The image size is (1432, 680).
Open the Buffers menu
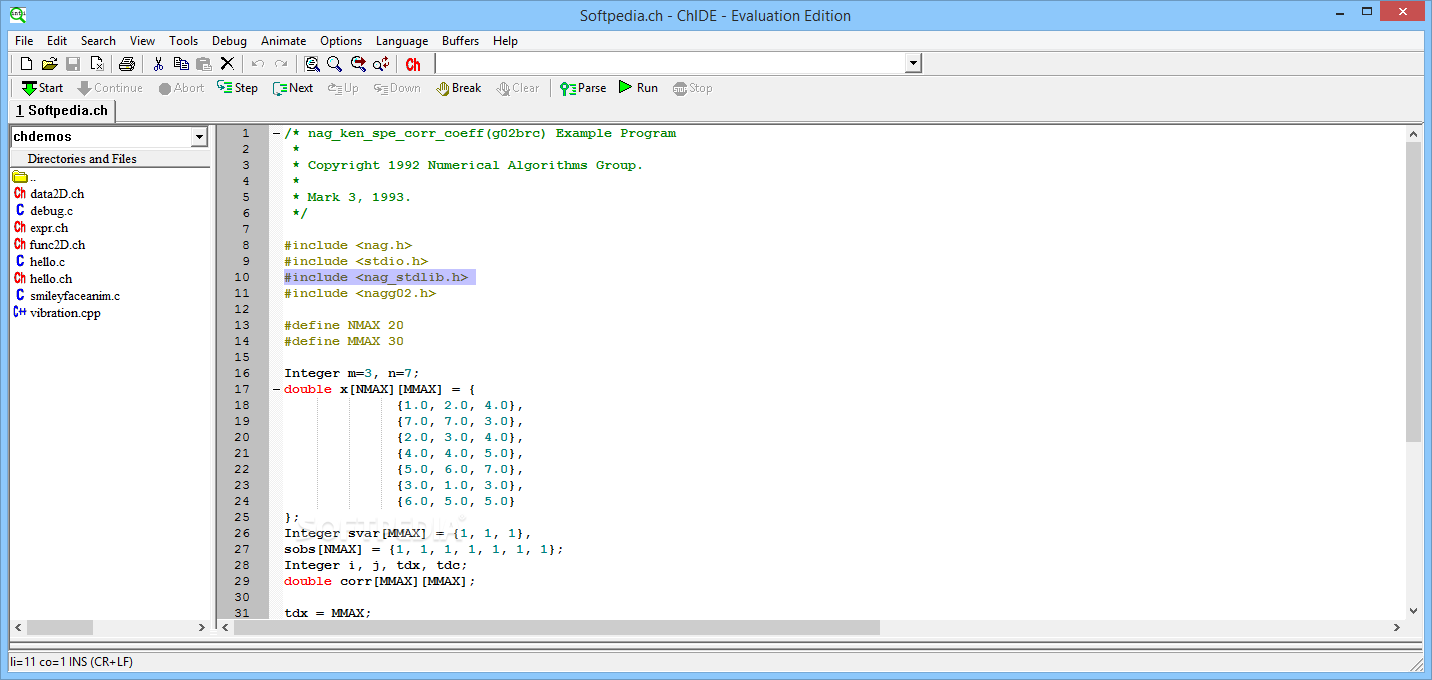(461, 41)
